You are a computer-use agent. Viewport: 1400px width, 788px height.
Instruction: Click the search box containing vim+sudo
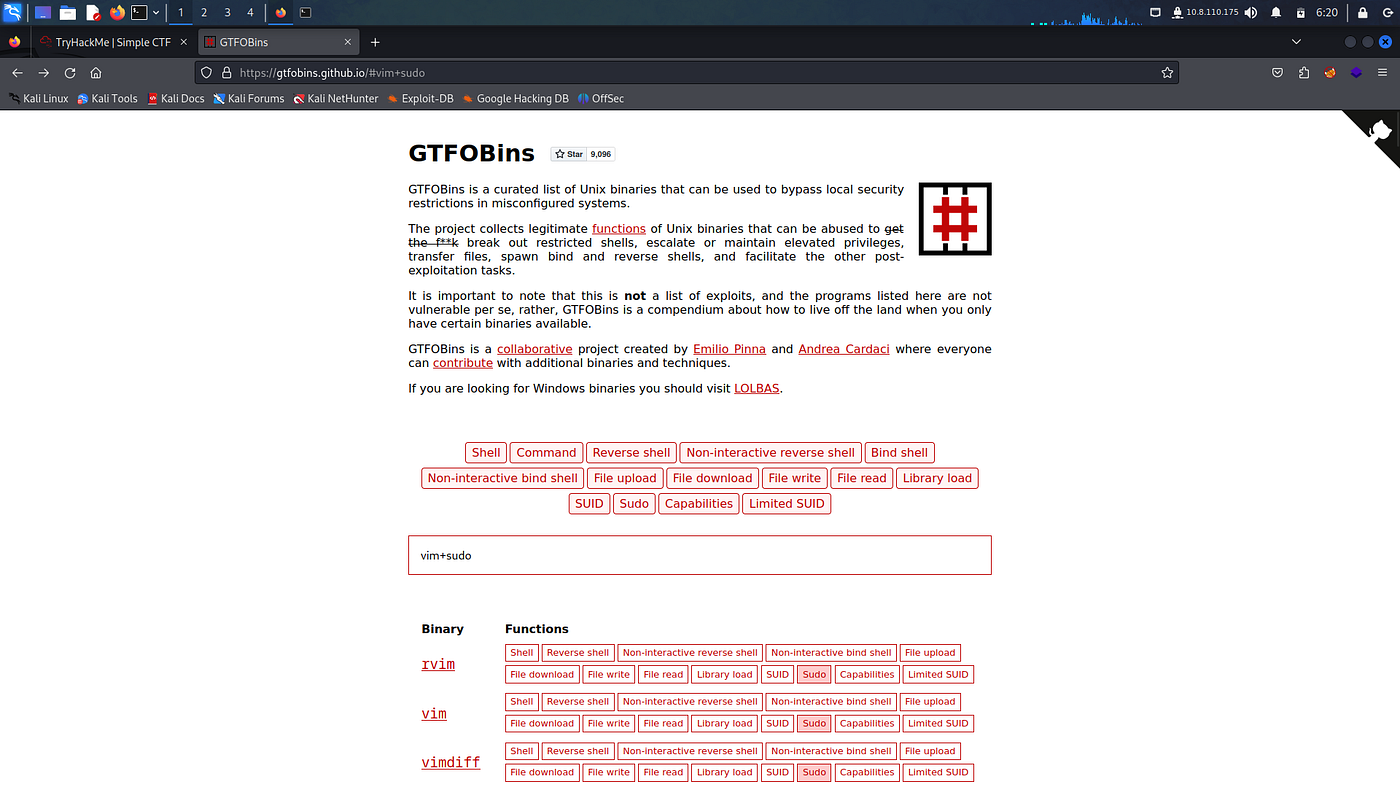click(x=700, y=555)
